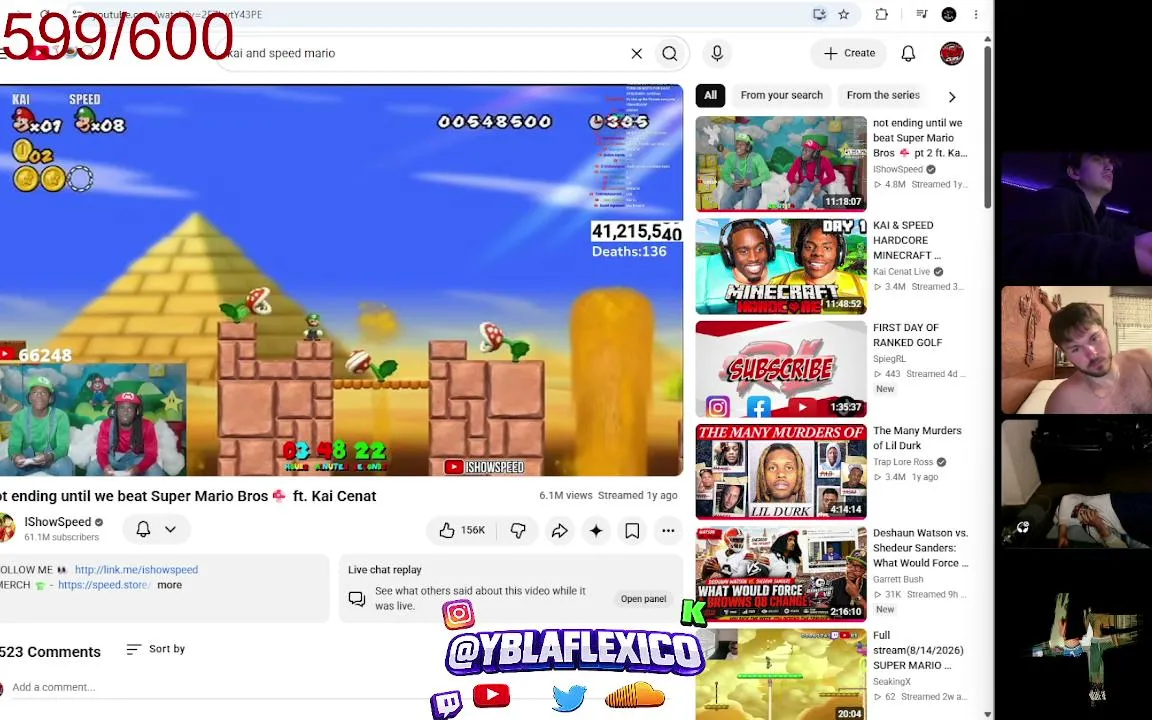Click the '523 Comments' count text

tap(50, 652)
